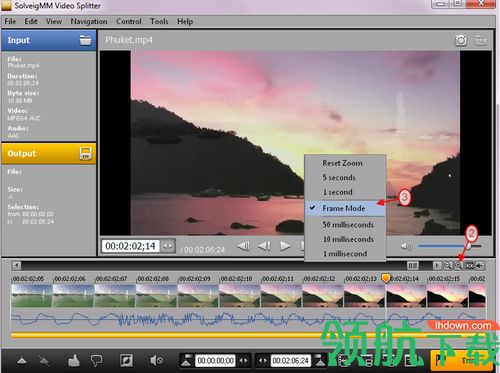
Task: Click the orange timeline position marker
Action: pyautogui.click(x=386, y=278)
